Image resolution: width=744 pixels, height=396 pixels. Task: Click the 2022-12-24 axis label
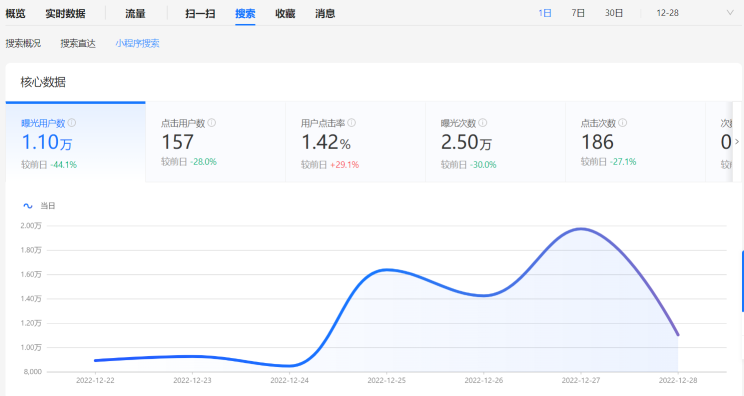[289, 380]
